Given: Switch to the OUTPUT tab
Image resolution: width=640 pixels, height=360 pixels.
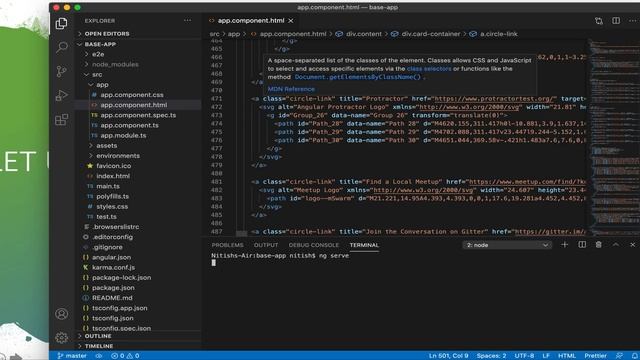Looking at the screenshot, I should (266, 245).
